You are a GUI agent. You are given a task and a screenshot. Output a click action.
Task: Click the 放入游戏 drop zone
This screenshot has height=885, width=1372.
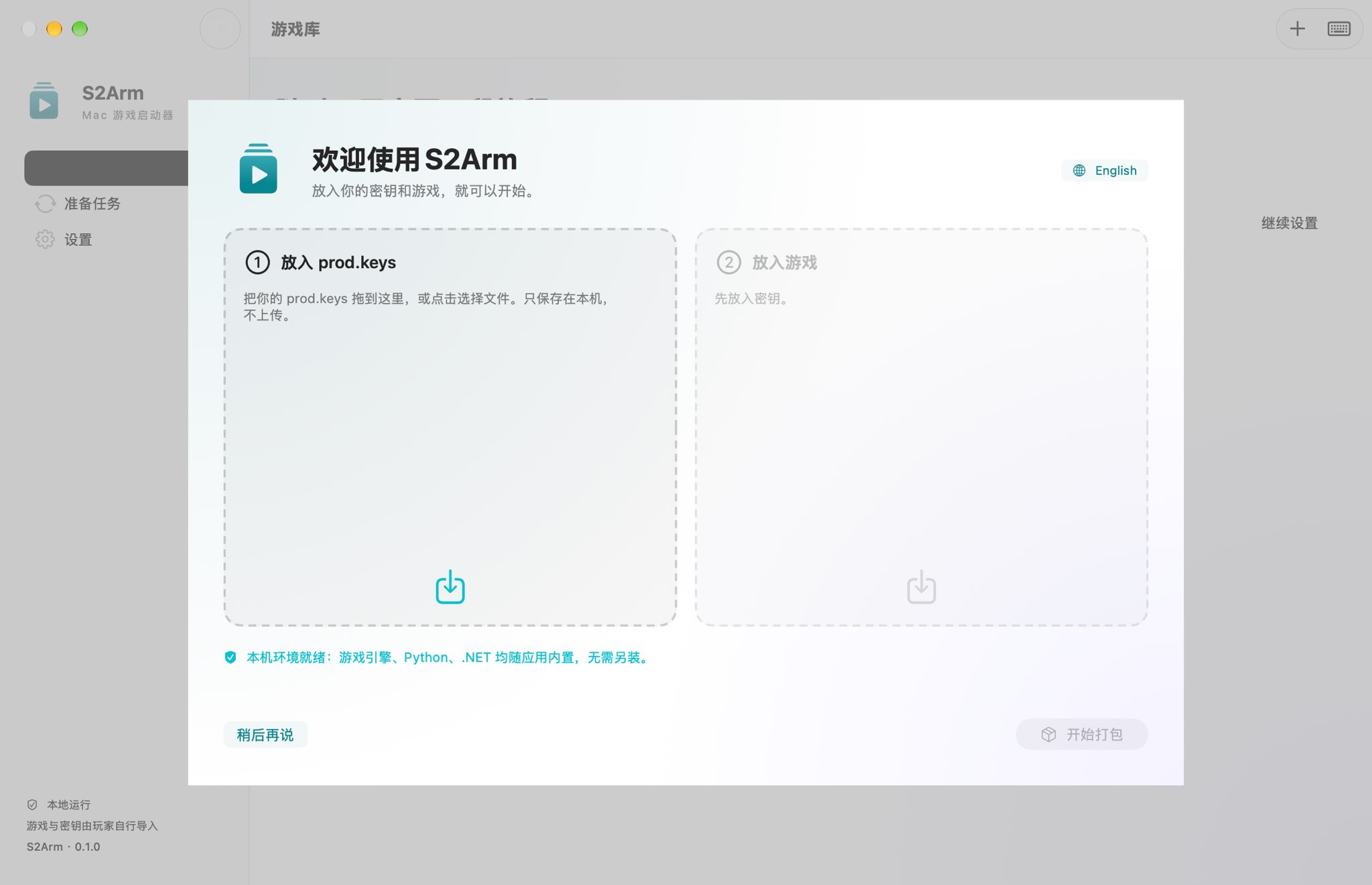point(921,427)
